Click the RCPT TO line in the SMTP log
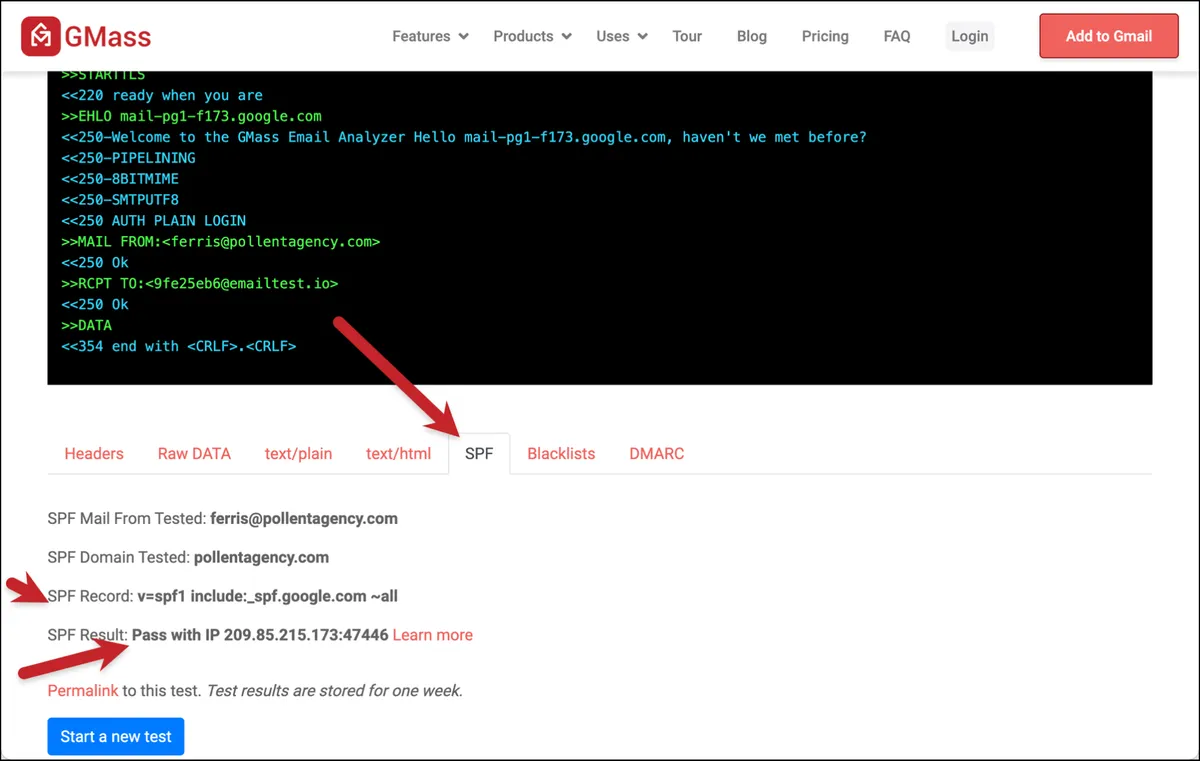Image resolution: width=1200 pixels, height=761 pixels. 200,284
